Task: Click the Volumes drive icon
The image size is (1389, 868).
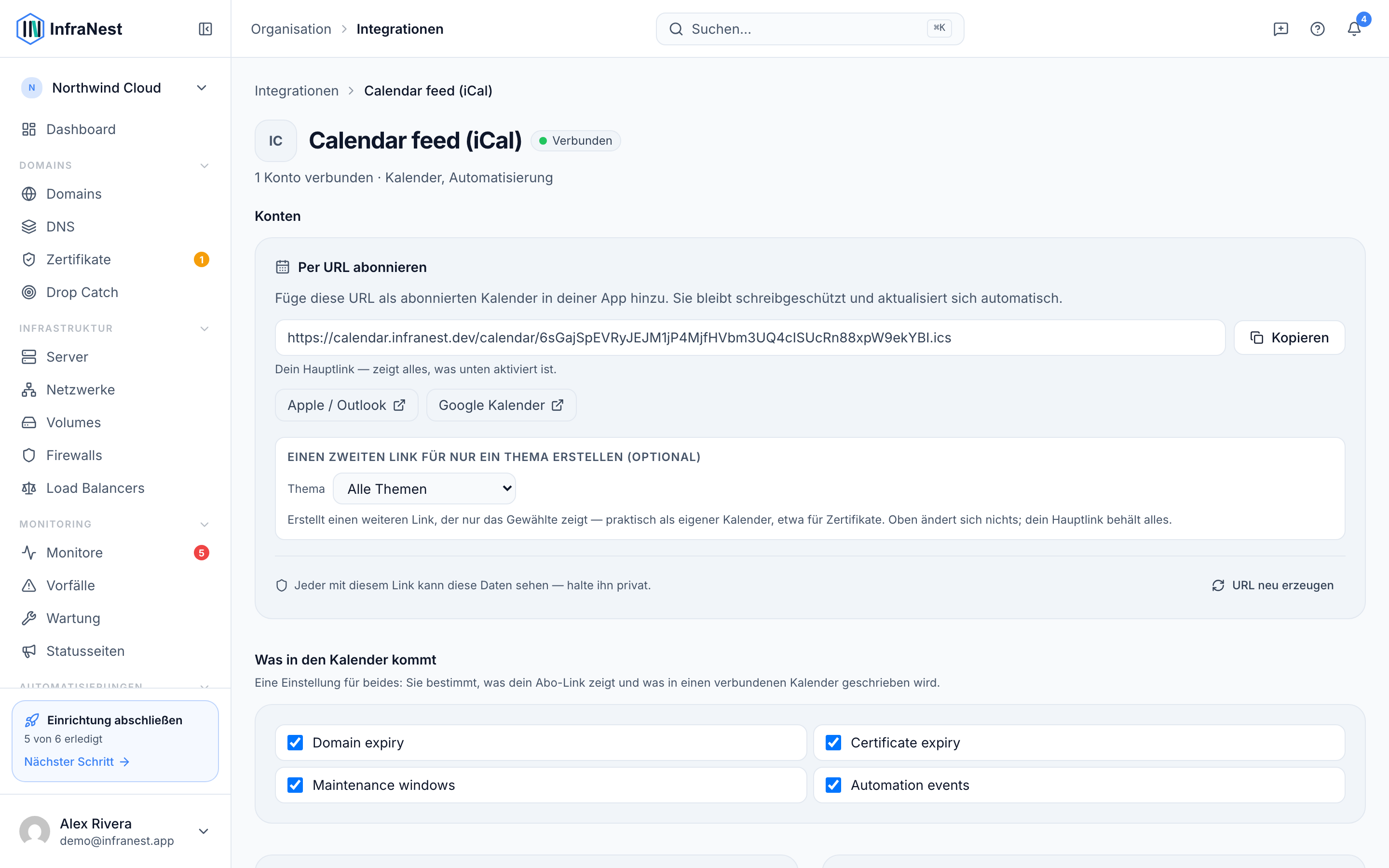Action: (x=29, y=422)
